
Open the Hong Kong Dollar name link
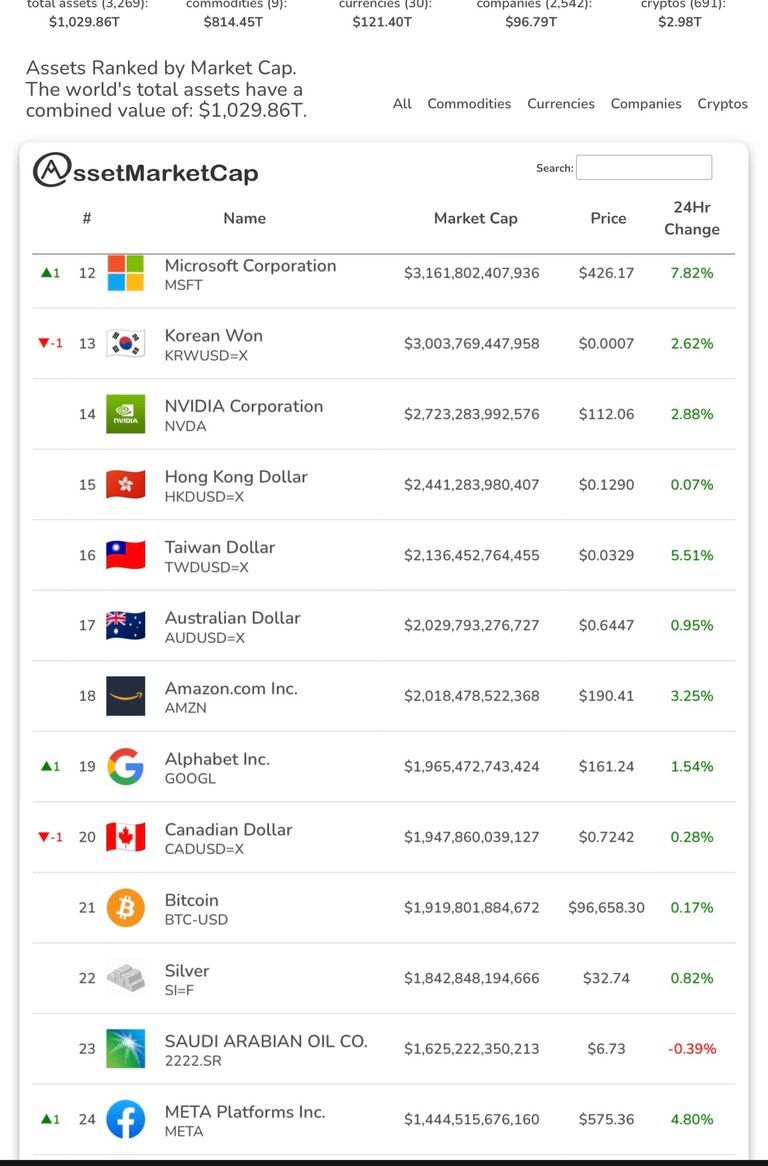(236, 477)
